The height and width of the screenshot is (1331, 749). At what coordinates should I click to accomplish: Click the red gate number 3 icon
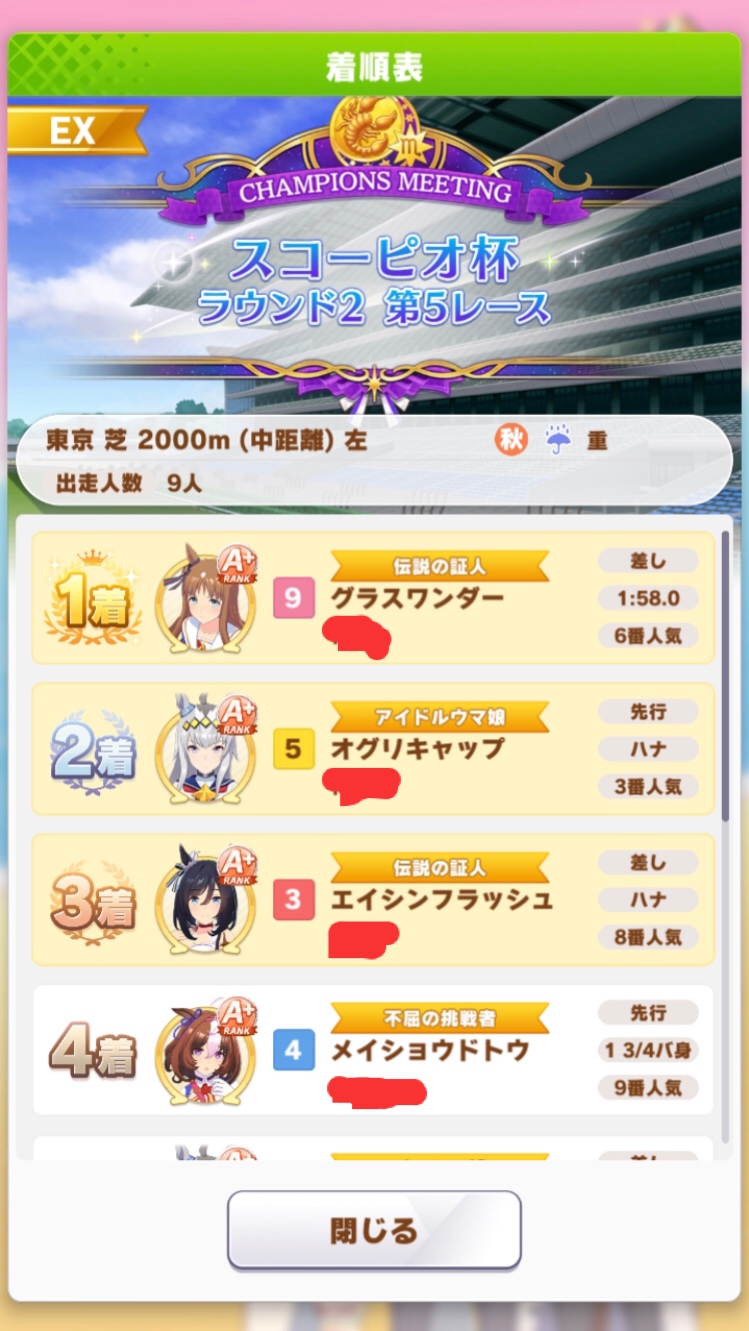coord(293,899)
